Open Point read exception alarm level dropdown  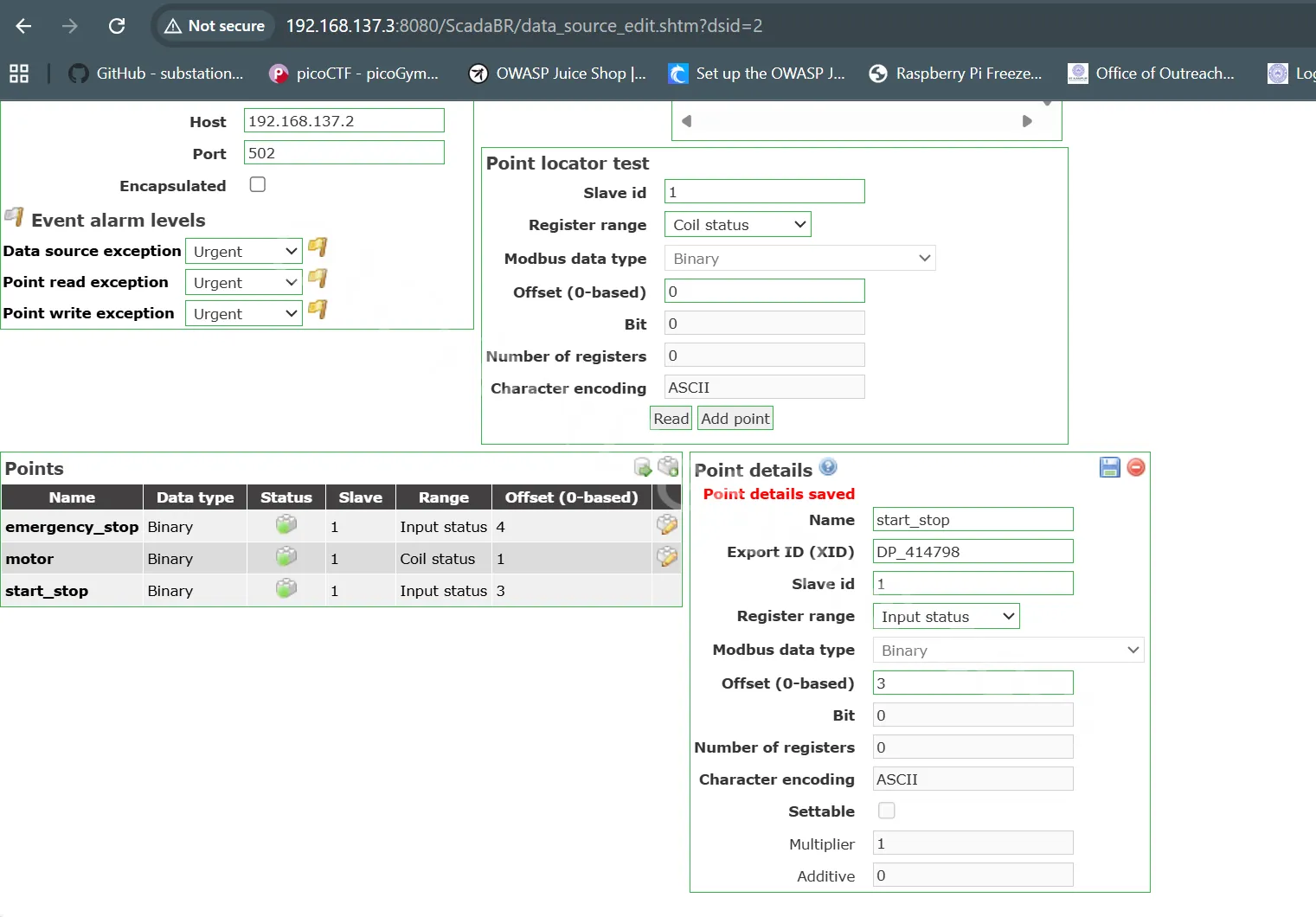click(244, 282)
